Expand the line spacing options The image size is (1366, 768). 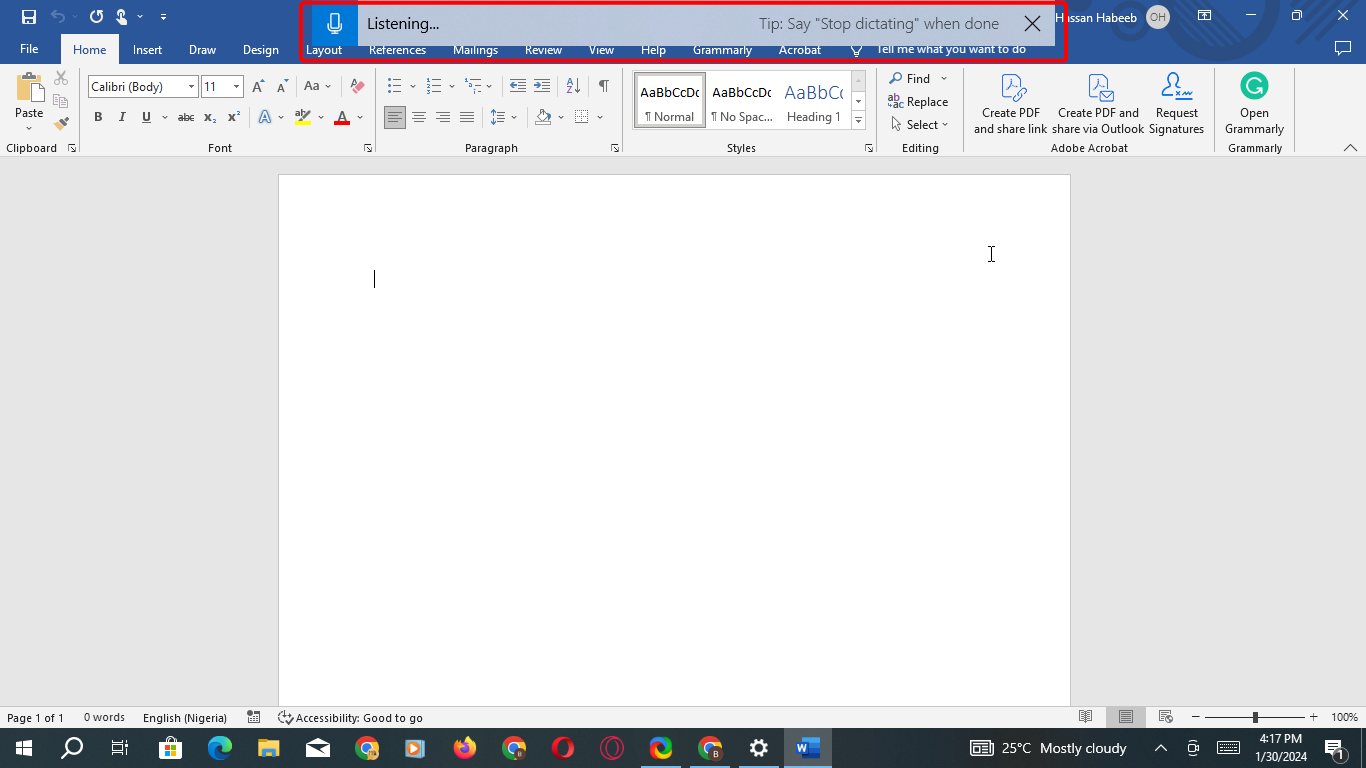515,117
